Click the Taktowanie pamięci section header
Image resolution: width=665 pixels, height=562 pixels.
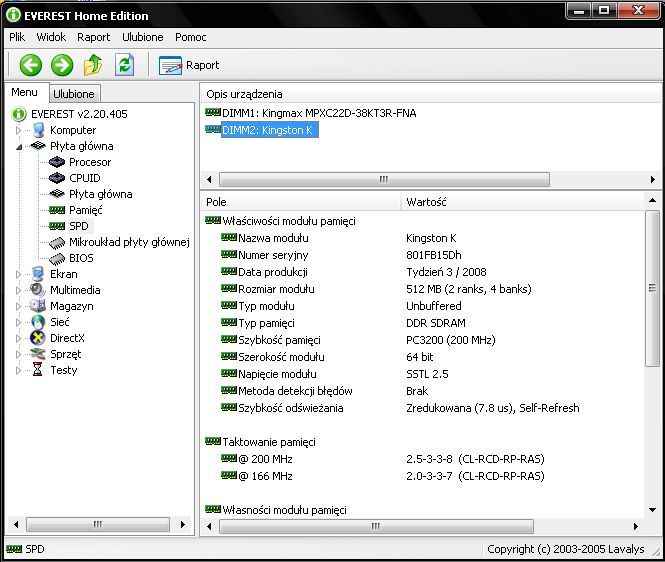[x=269, y=442]
